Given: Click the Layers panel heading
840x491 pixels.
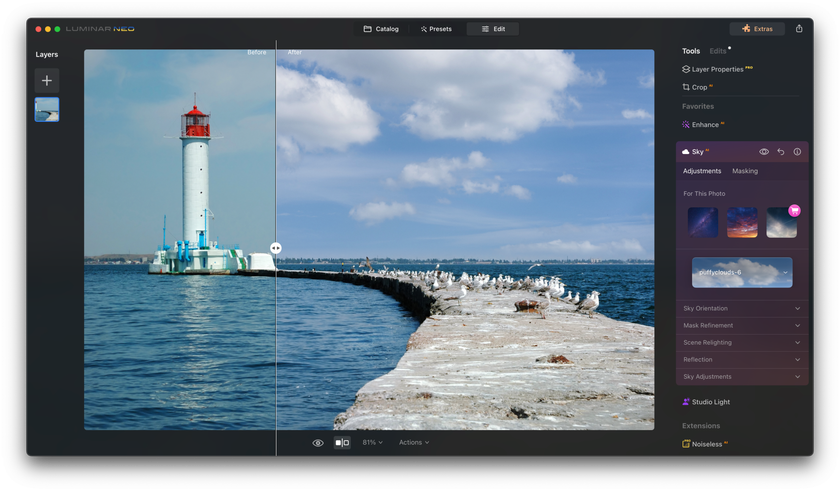Looking at the screenshot, I should [47, 55].
